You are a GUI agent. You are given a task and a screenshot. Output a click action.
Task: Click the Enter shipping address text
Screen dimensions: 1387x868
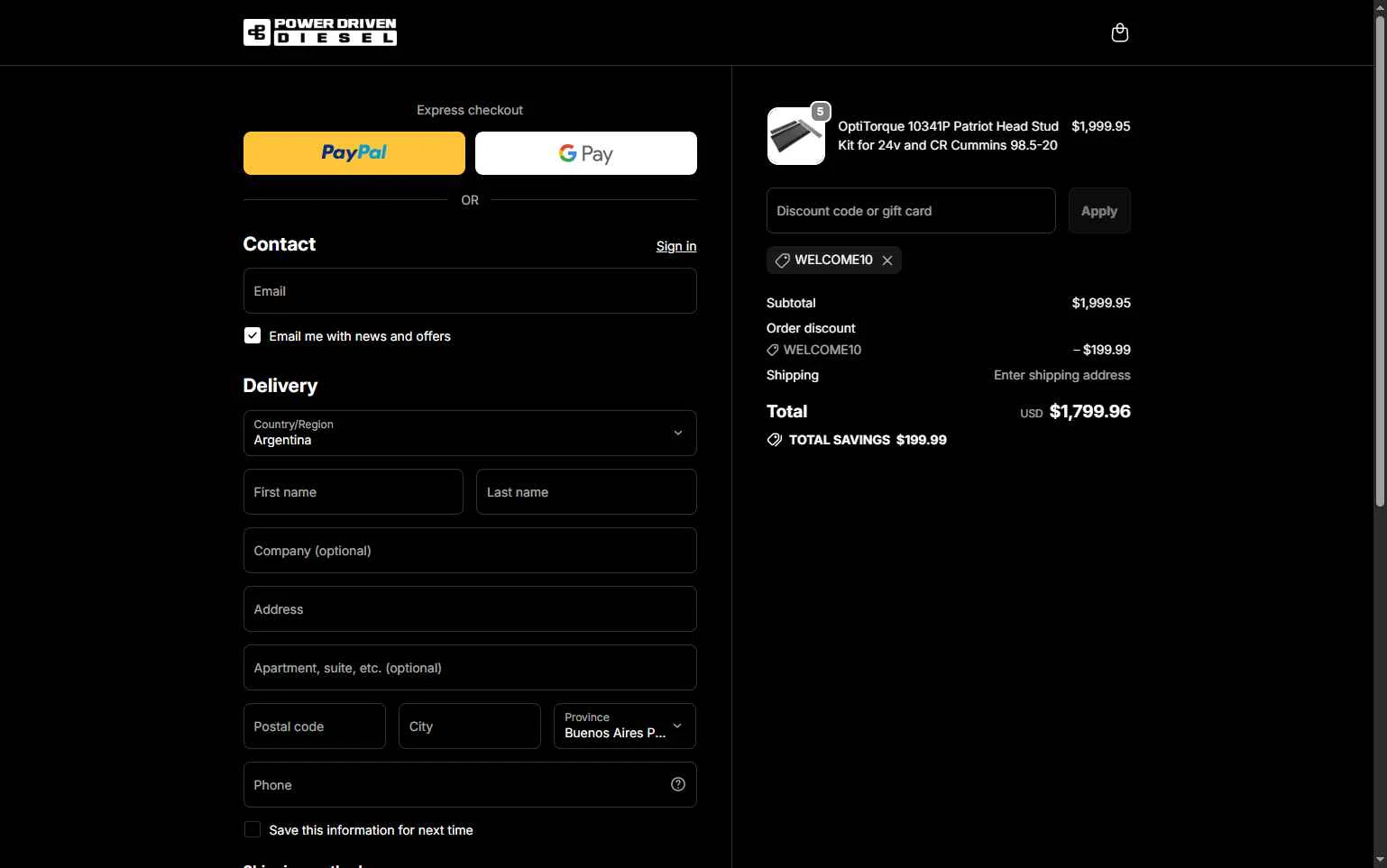click(1062, 375)
